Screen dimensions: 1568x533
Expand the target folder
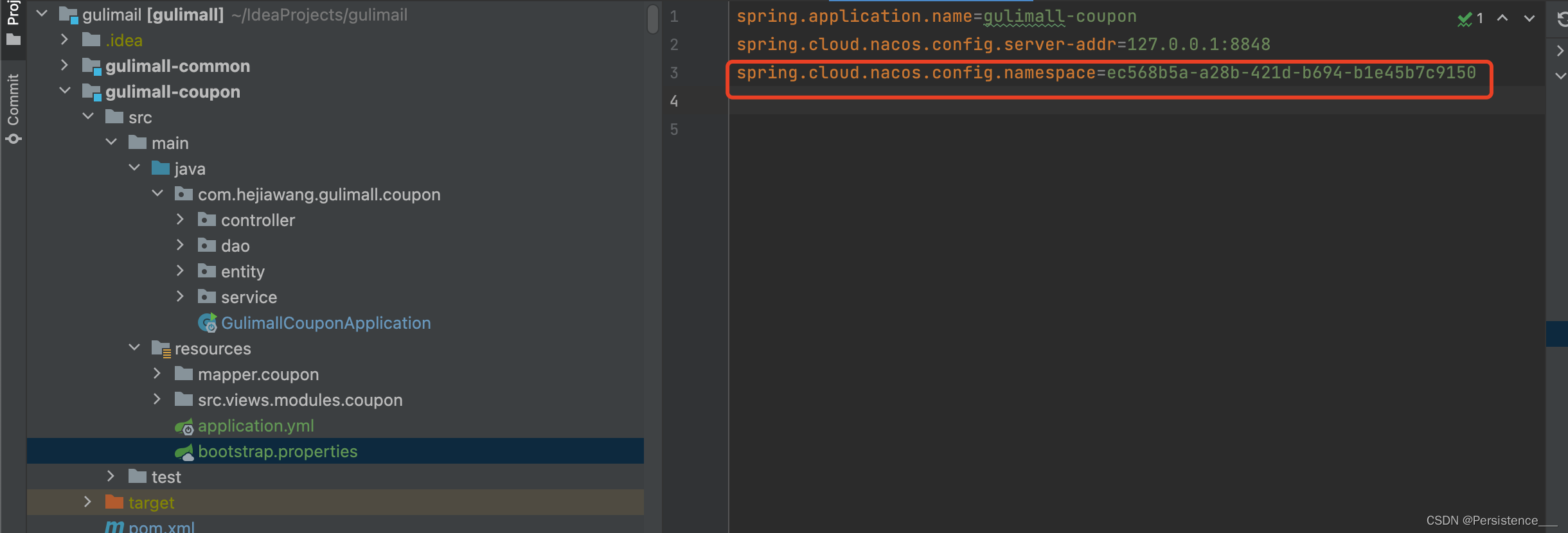coord(88,502)
